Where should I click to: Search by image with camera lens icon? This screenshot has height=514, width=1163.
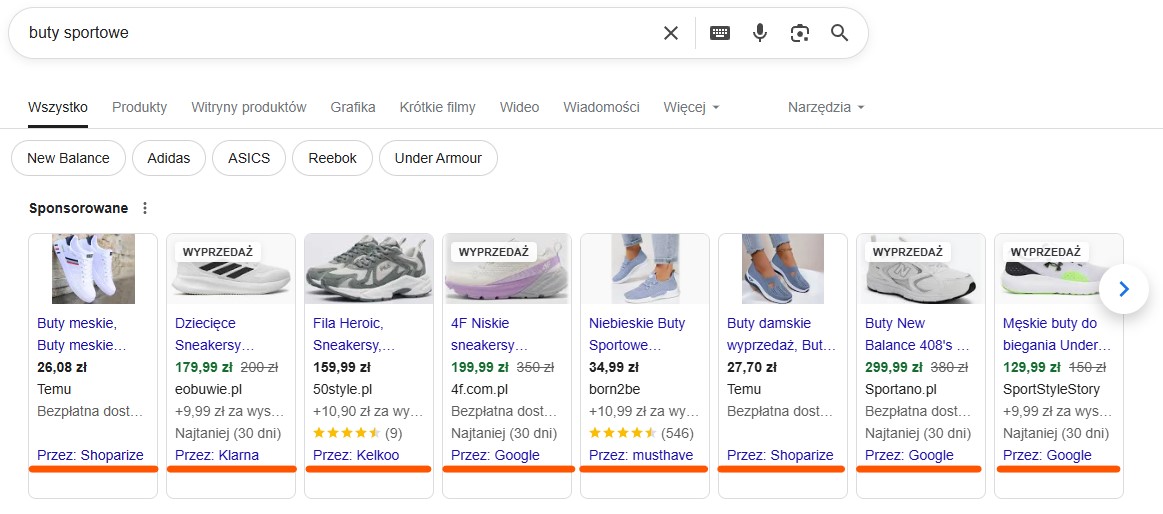800,33
